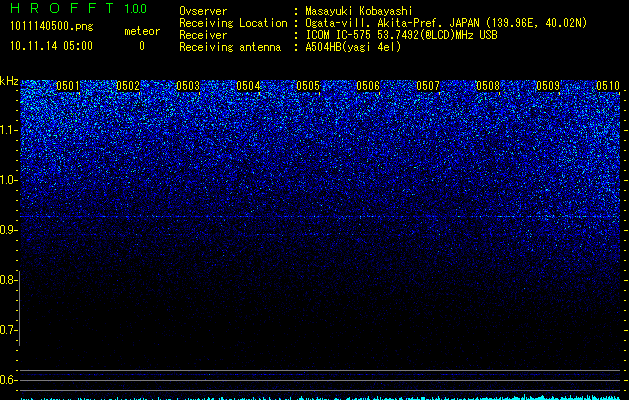Click the kHz axis unit label
629x400 pixels.
[x=9, y=81]
